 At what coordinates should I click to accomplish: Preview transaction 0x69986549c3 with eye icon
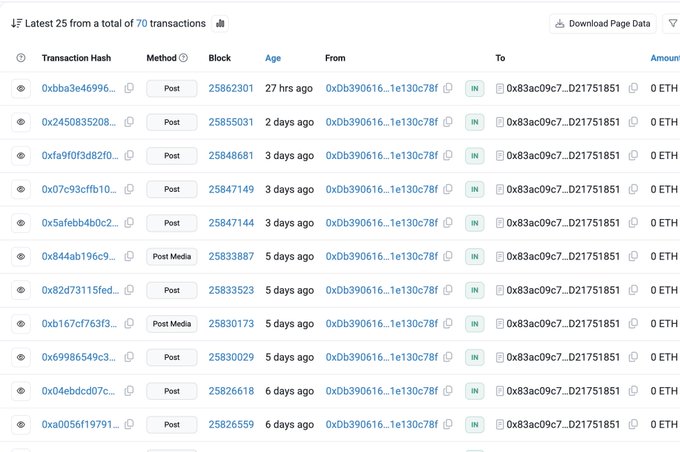[21, 357]
